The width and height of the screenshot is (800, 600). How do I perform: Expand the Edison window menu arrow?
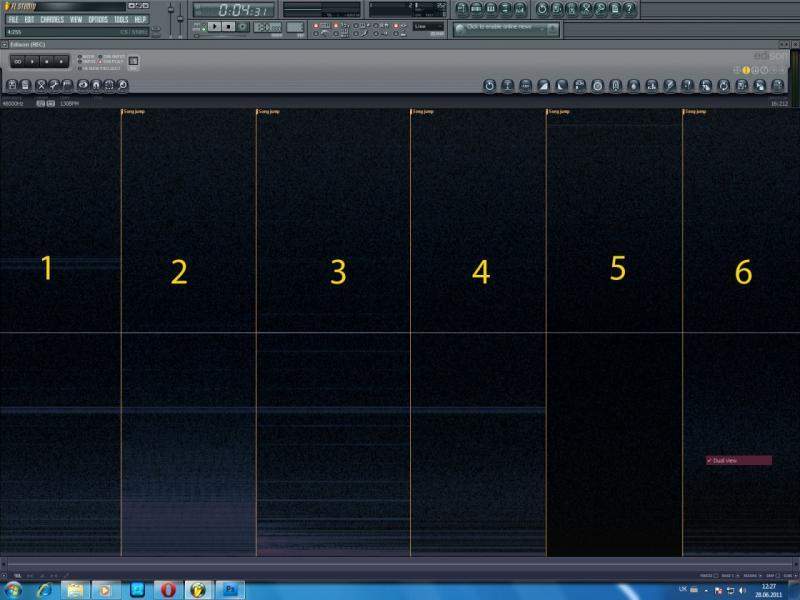5,45
